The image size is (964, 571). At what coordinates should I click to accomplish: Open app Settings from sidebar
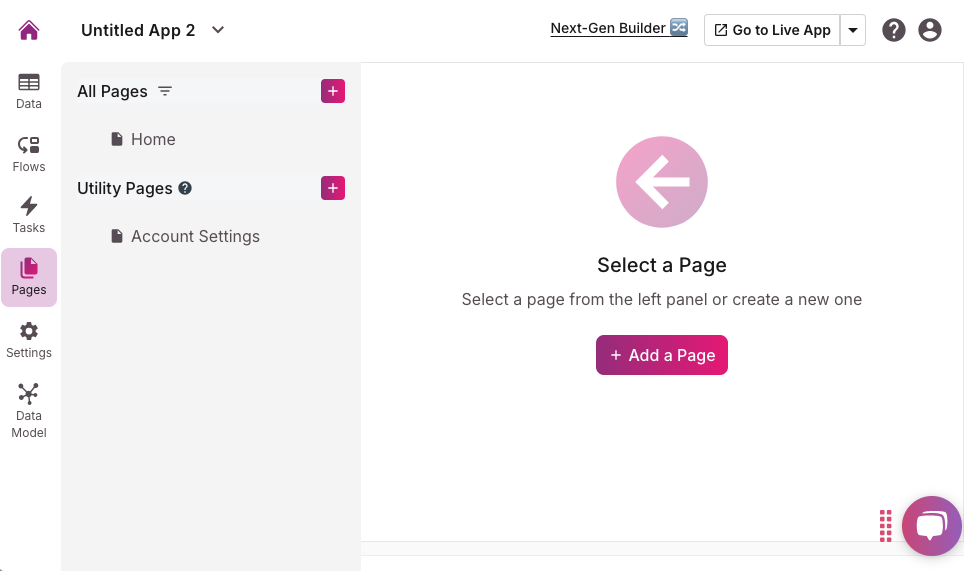coord(29,340)
